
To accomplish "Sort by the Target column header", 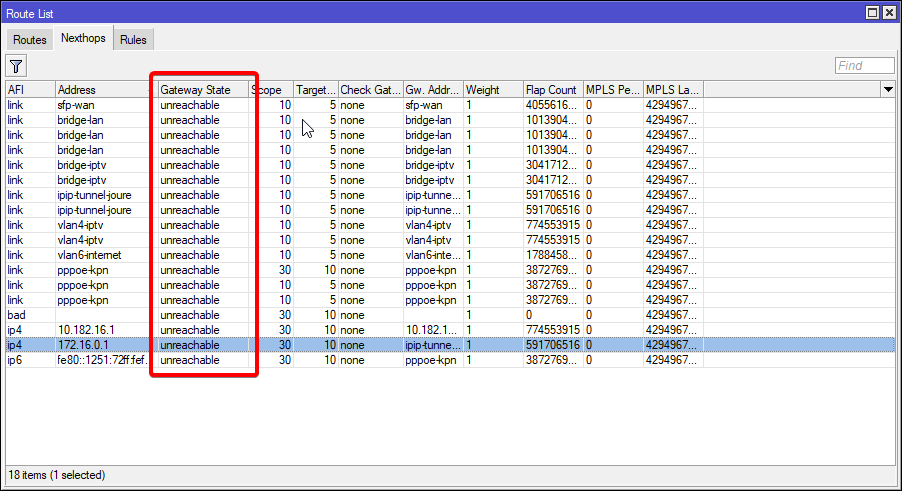I will [316, 90].
